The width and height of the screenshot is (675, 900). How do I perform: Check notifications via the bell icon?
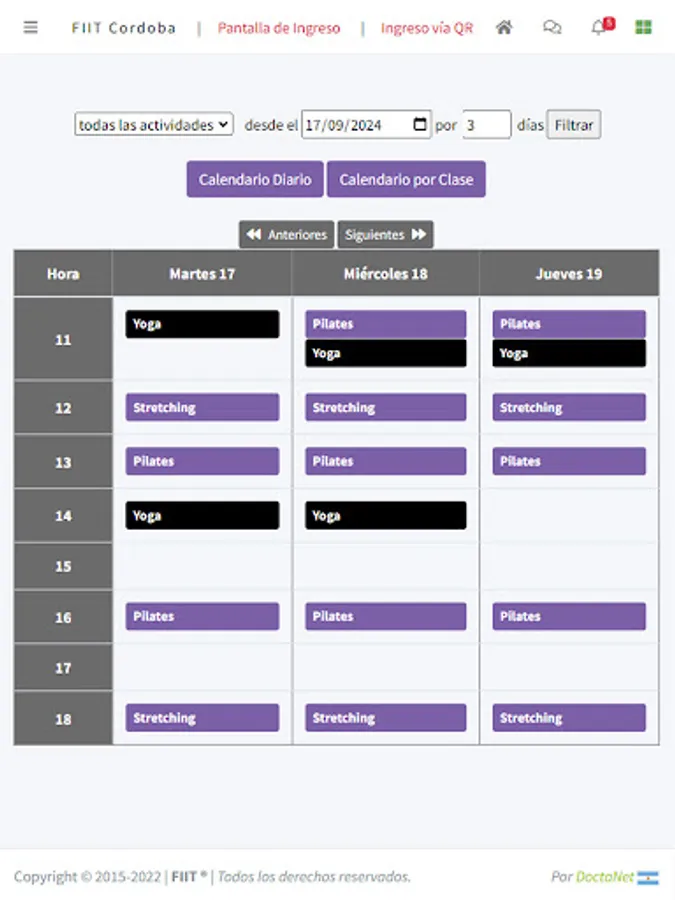(598, 29)
